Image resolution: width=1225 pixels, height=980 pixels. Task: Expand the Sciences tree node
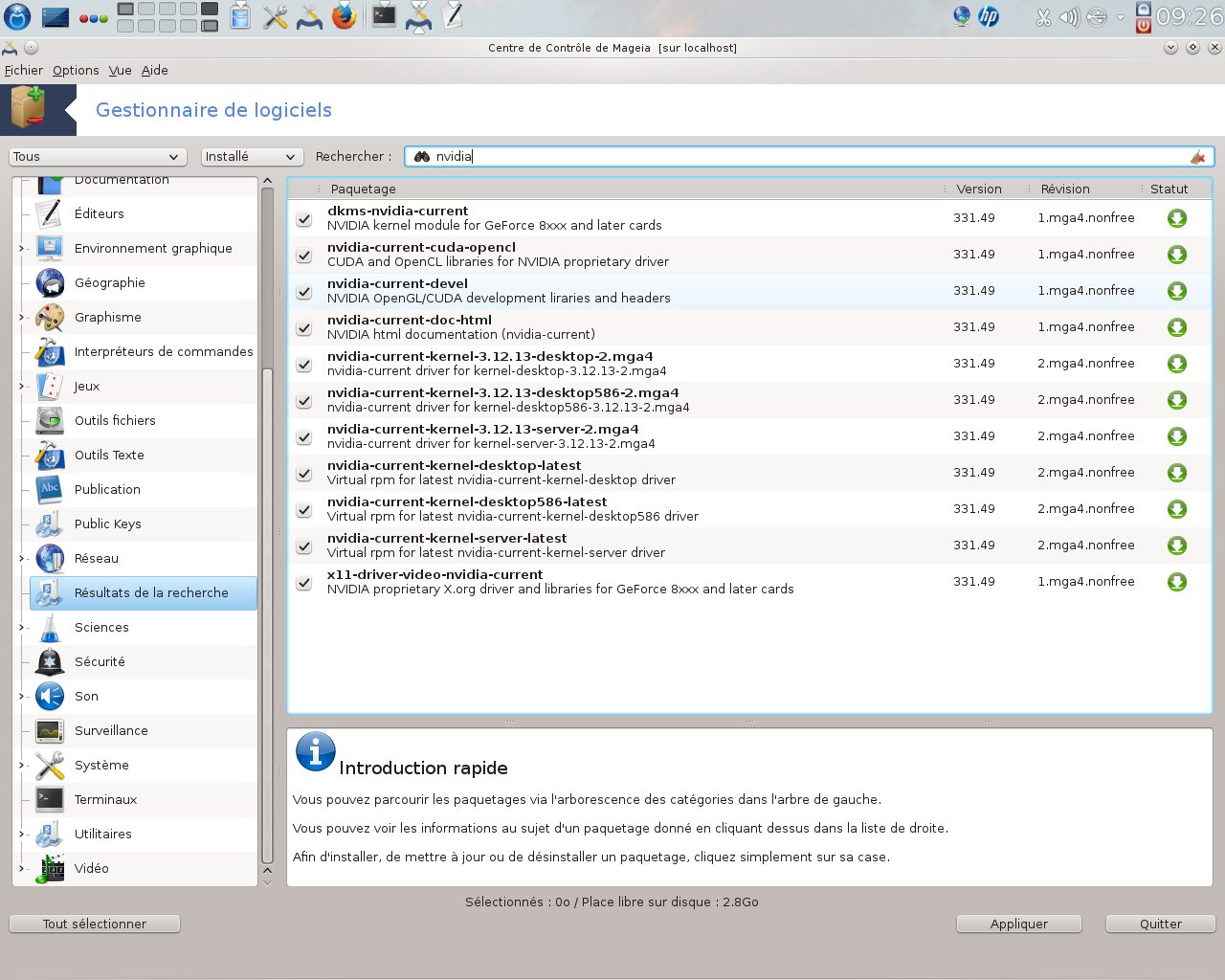(x=22, y=627)
